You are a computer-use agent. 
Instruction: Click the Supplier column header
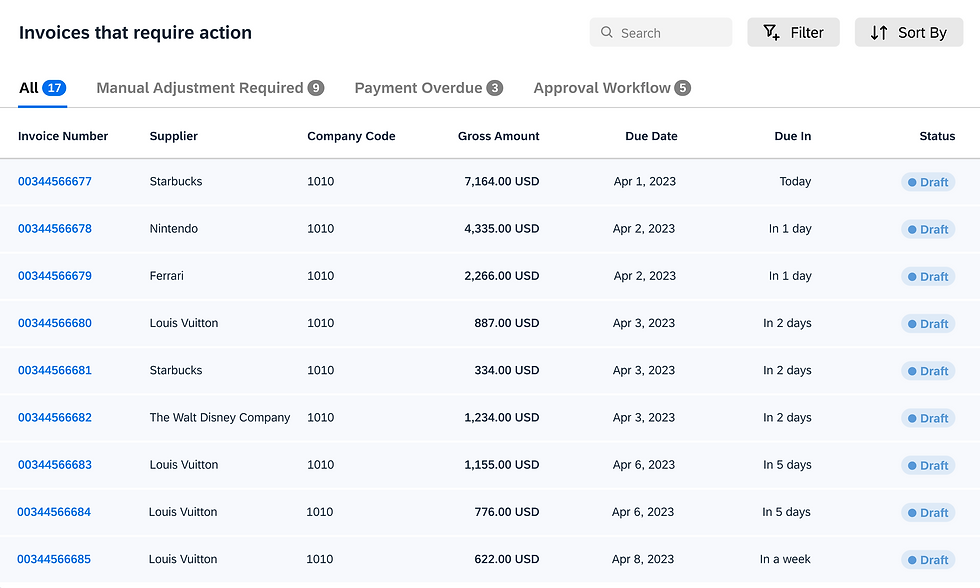[x=174, y=136]
